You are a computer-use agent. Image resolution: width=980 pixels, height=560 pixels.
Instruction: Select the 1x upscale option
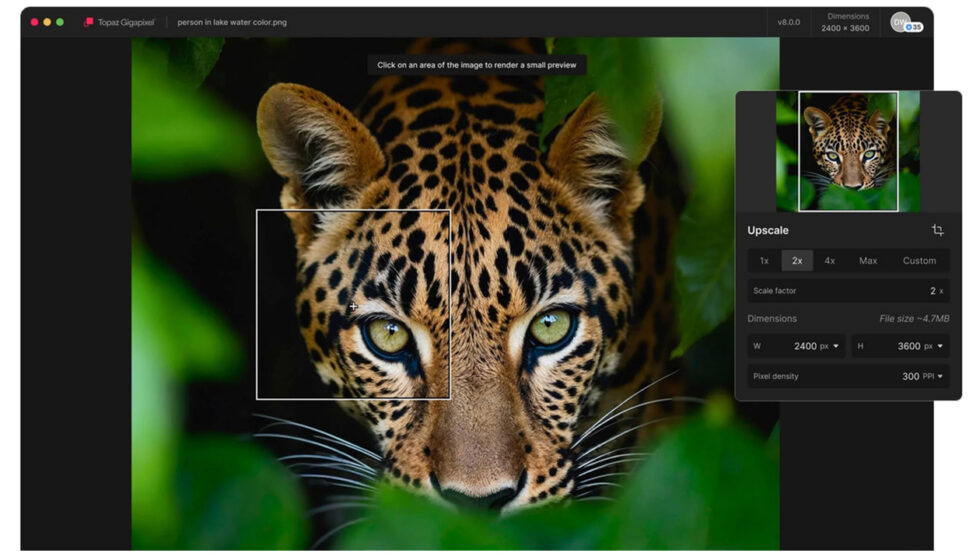point(764,261)
